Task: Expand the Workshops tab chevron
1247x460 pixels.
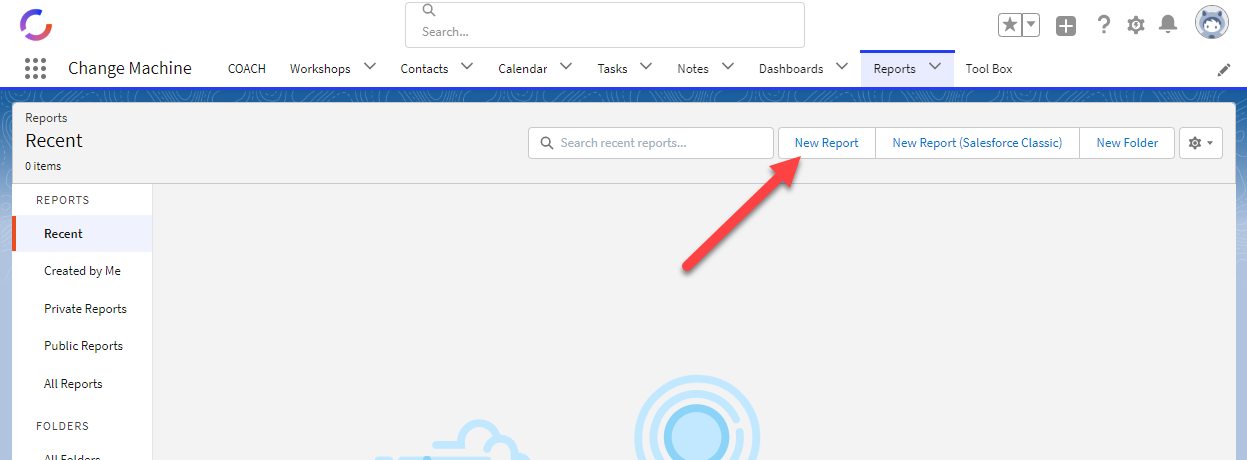Action: [370, 67]
